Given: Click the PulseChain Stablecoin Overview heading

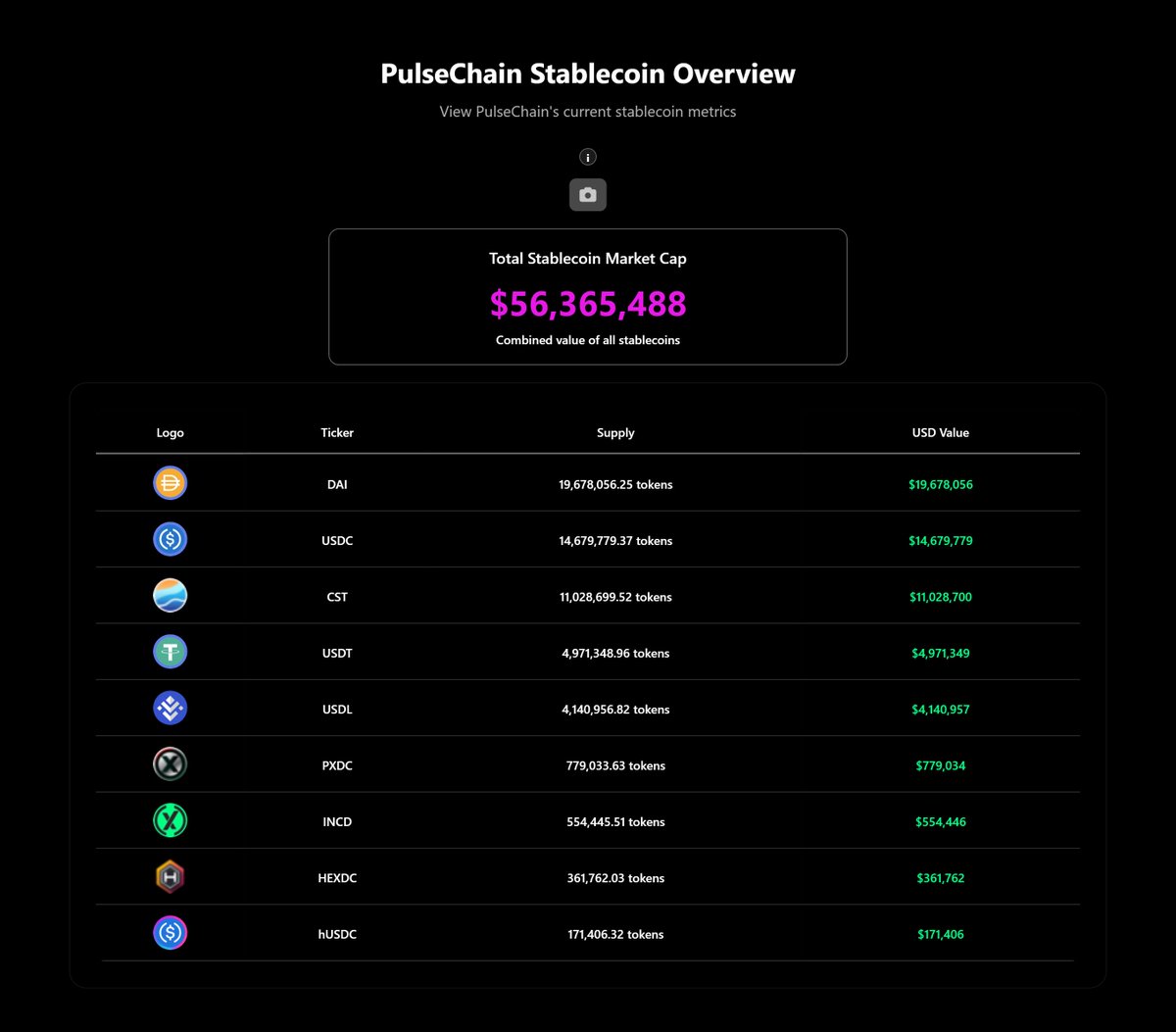Looking at the screenshot, I should coord(588,74).
